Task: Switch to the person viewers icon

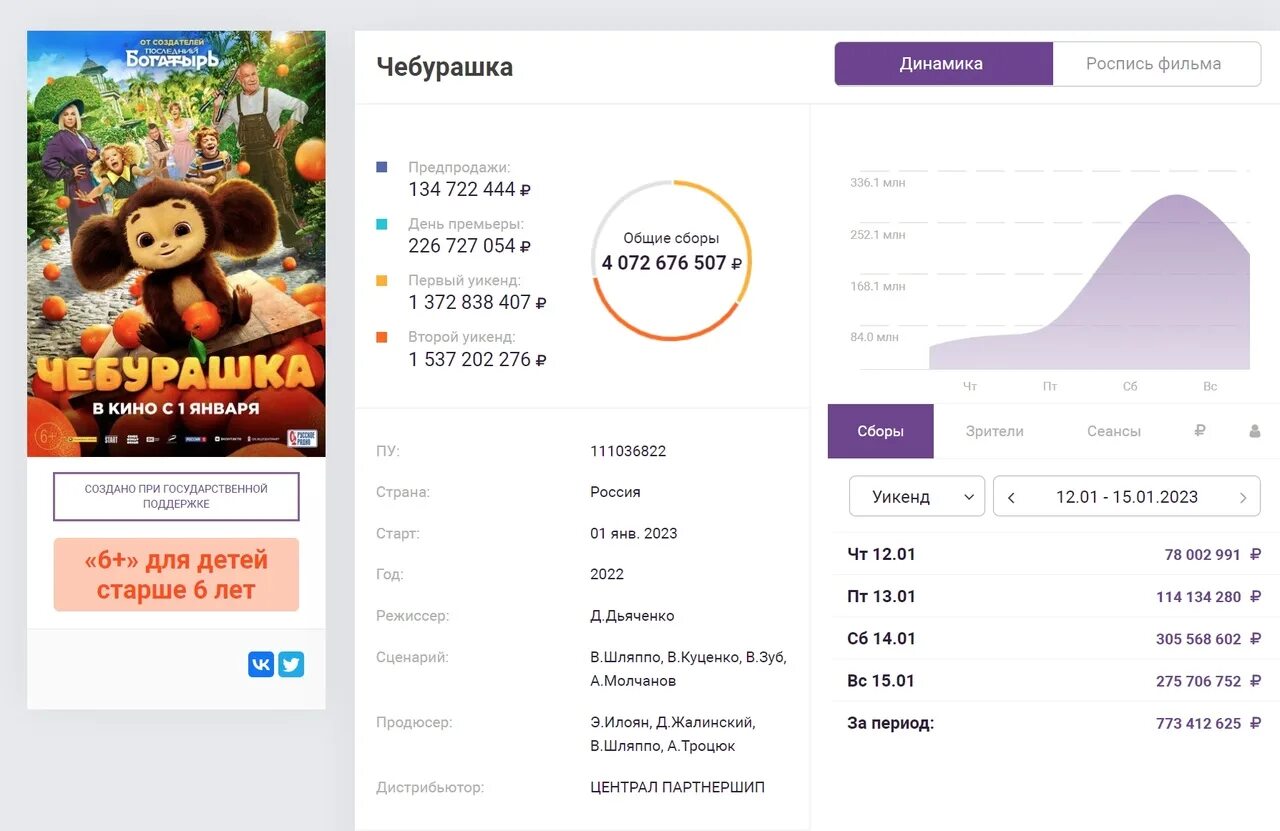Action: (x=1254, y=431)
